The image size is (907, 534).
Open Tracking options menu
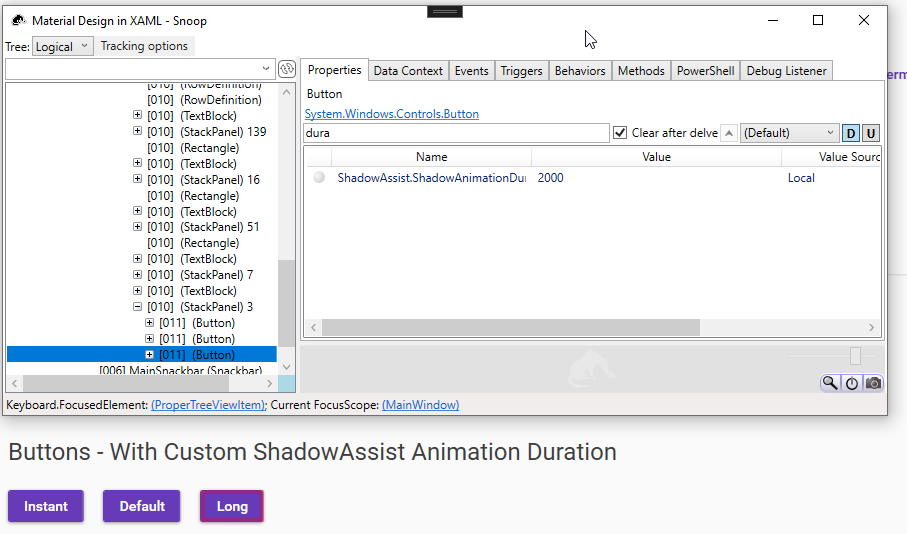tap(144, 46)
